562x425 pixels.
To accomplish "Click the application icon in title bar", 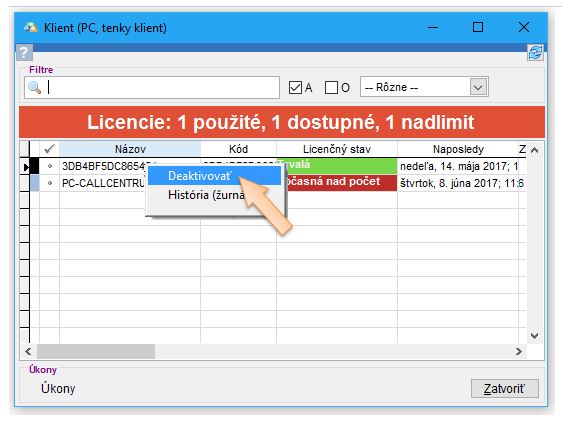I will (31, 27).
